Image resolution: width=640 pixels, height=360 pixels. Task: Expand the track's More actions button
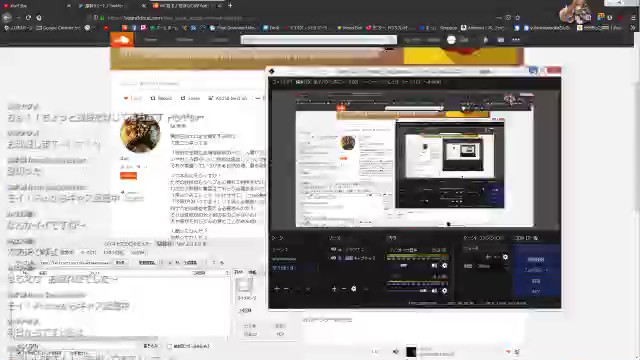[x=258, y=98]
